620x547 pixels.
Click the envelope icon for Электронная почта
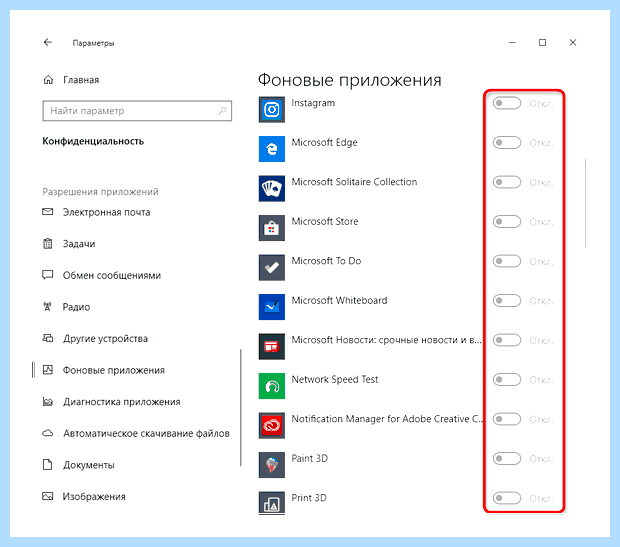[x=48, y=212]
